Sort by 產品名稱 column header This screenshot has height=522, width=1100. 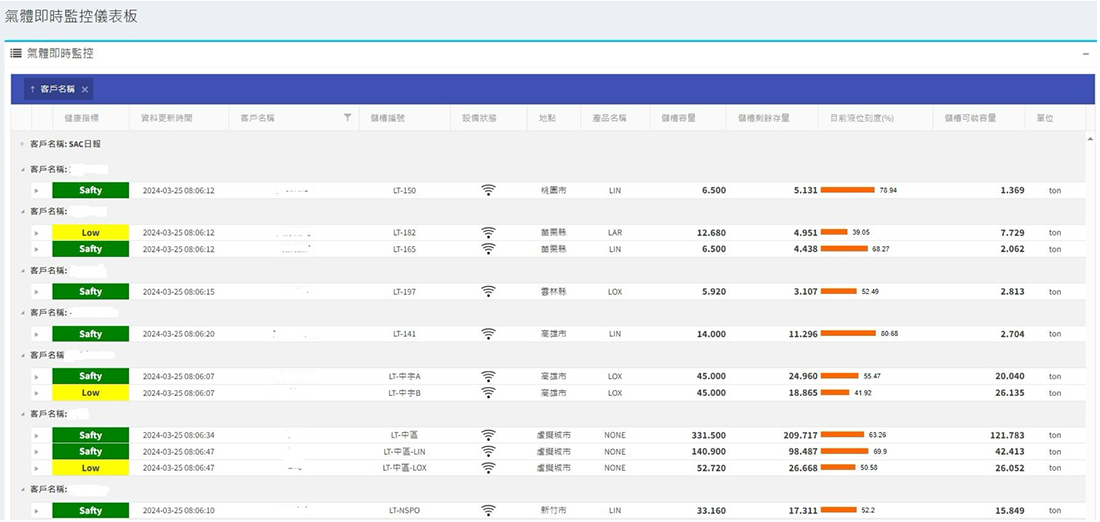tap(610, 118)
